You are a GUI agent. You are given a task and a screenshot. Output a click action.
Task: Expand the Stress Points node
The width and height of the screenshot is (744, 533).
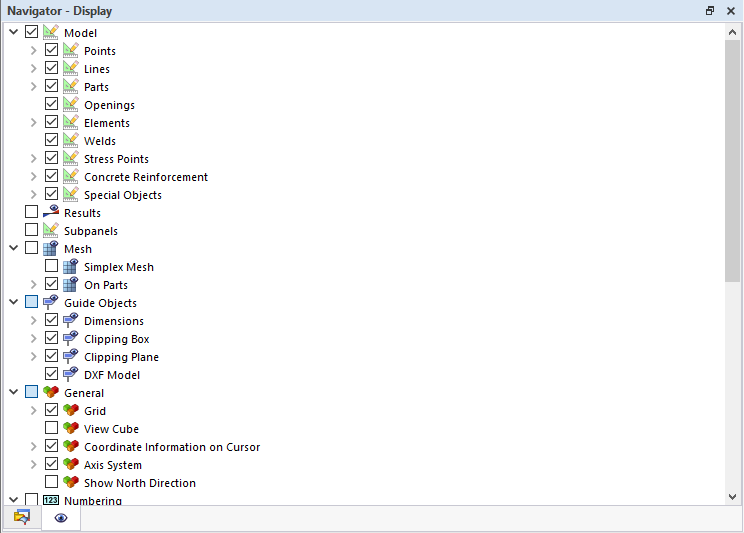pos(33,159)
